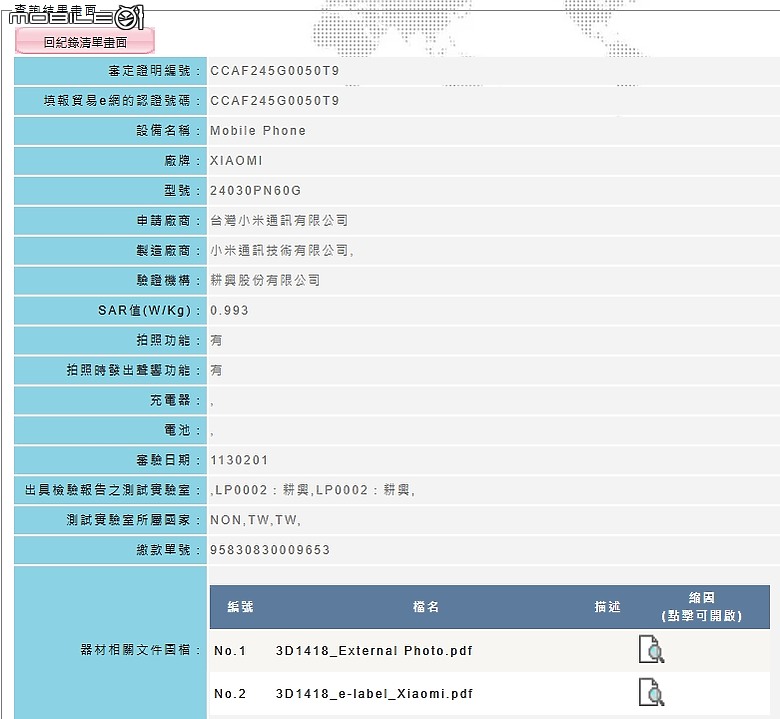780x719 pixels.
Task: Click the 回紀錄清單畫面 button
Action: click(85, 42)
